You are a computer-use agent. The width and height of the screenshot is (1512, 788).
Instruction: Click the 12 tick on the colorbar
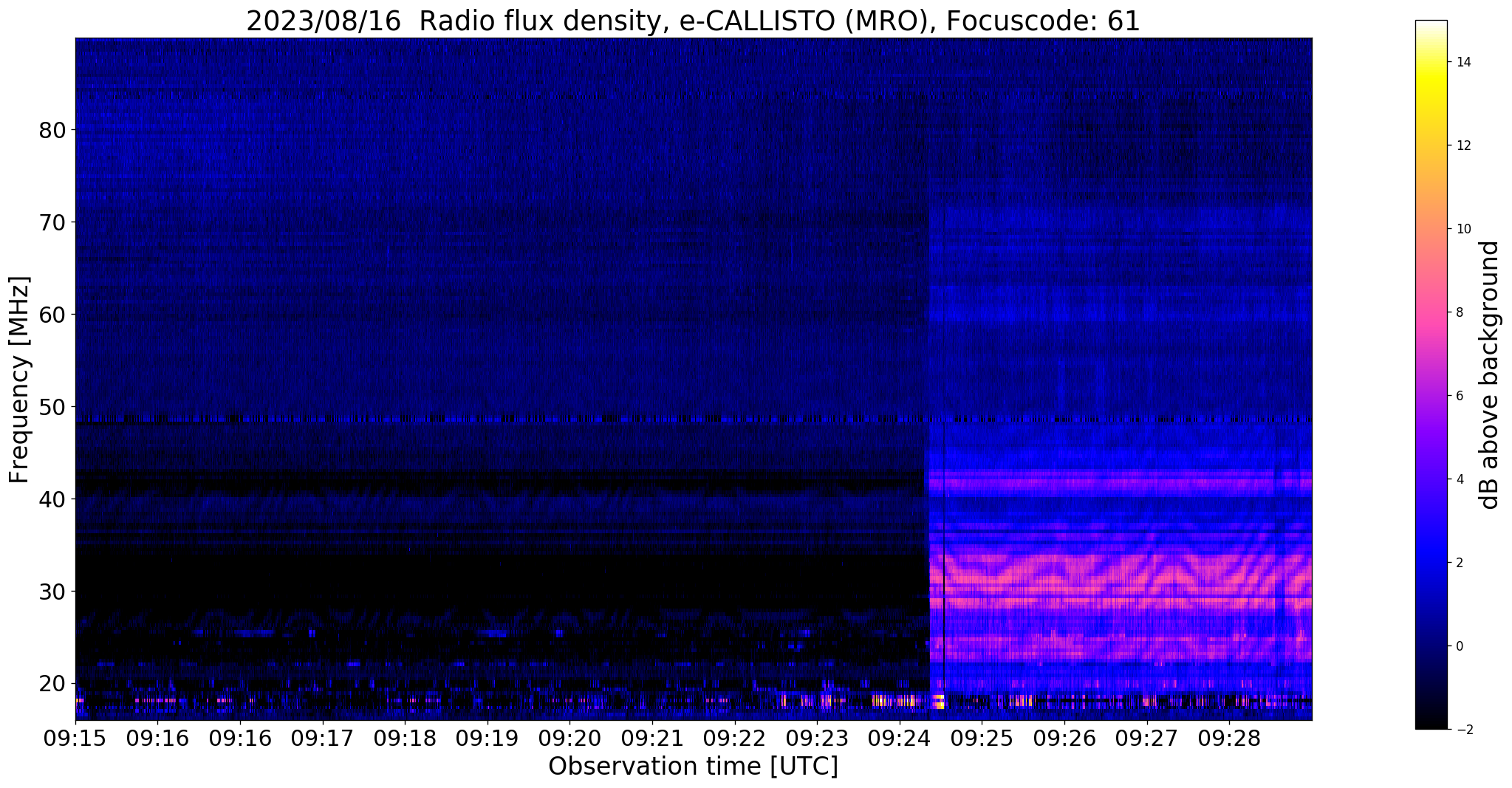click(1463, 145)
